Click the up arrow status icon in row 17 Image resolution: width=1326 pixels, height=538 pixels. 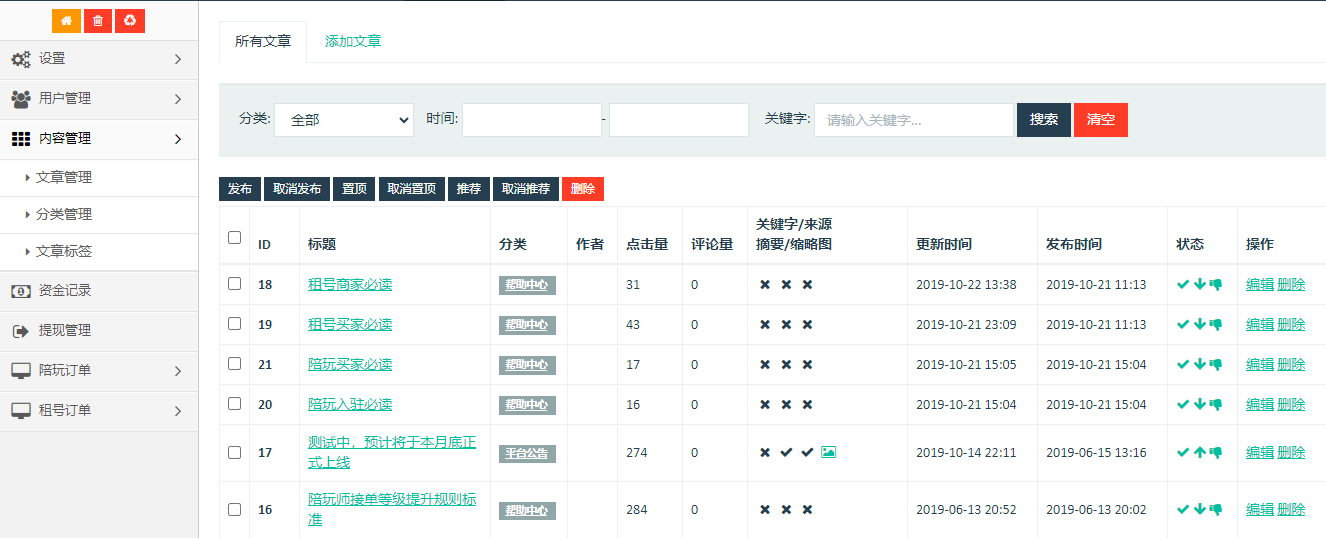tap(1200, 452)
